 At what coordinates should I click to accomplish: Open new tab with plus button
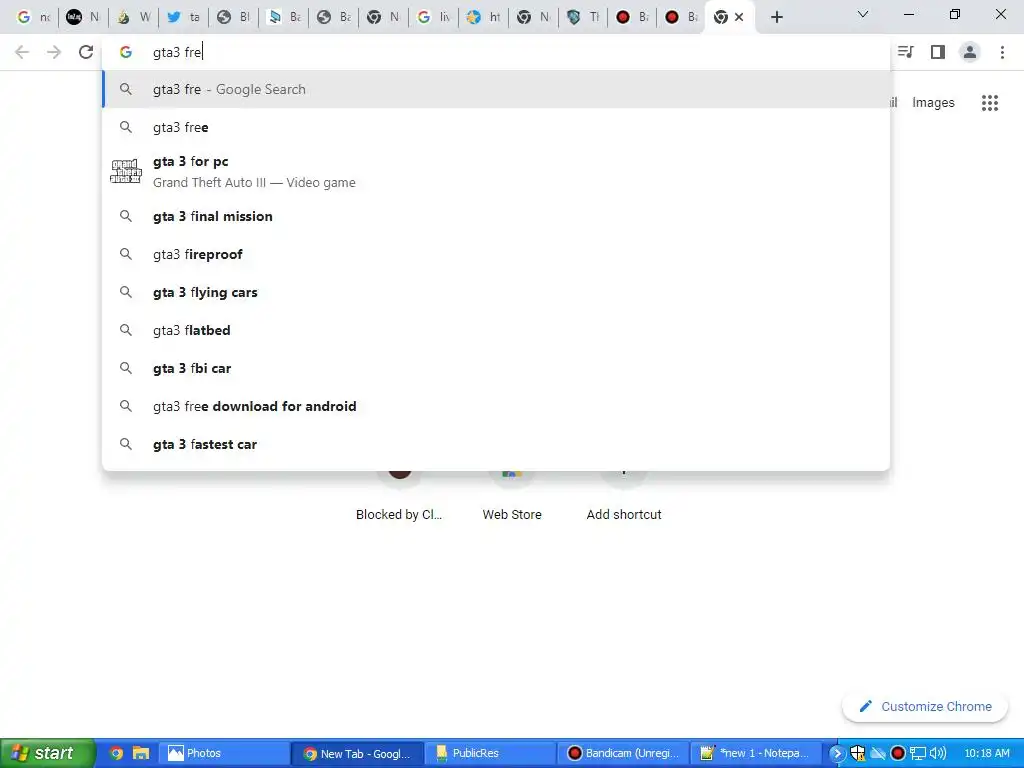[776, 17]
